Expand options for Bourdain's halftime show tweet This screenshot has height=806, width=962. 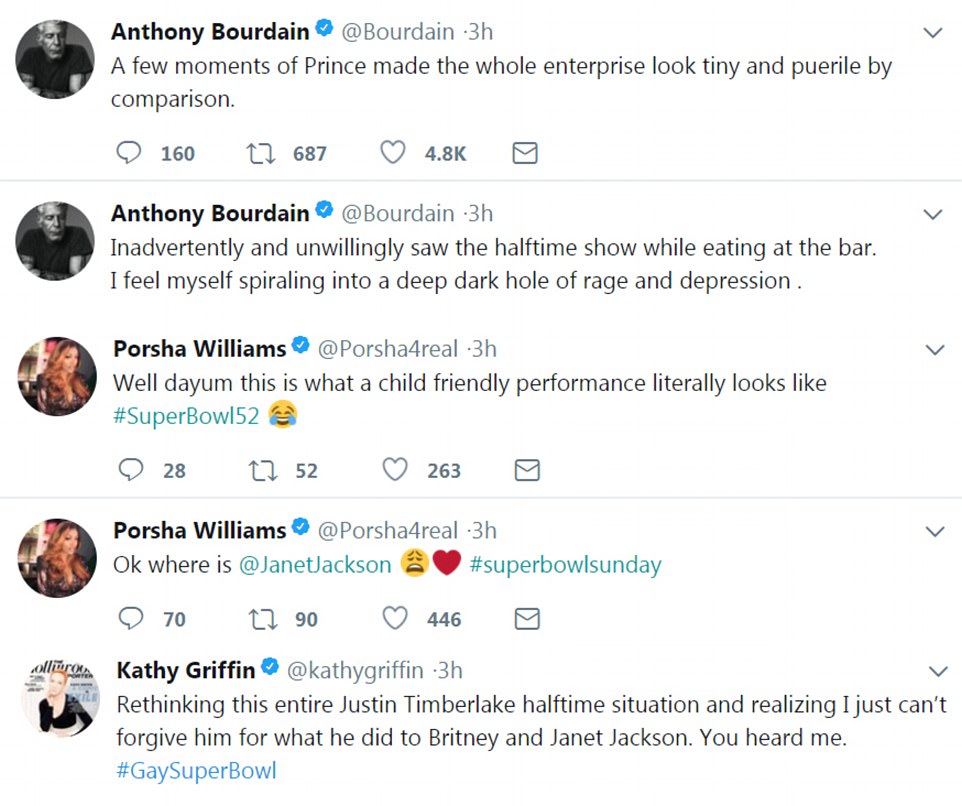[932, 214]
